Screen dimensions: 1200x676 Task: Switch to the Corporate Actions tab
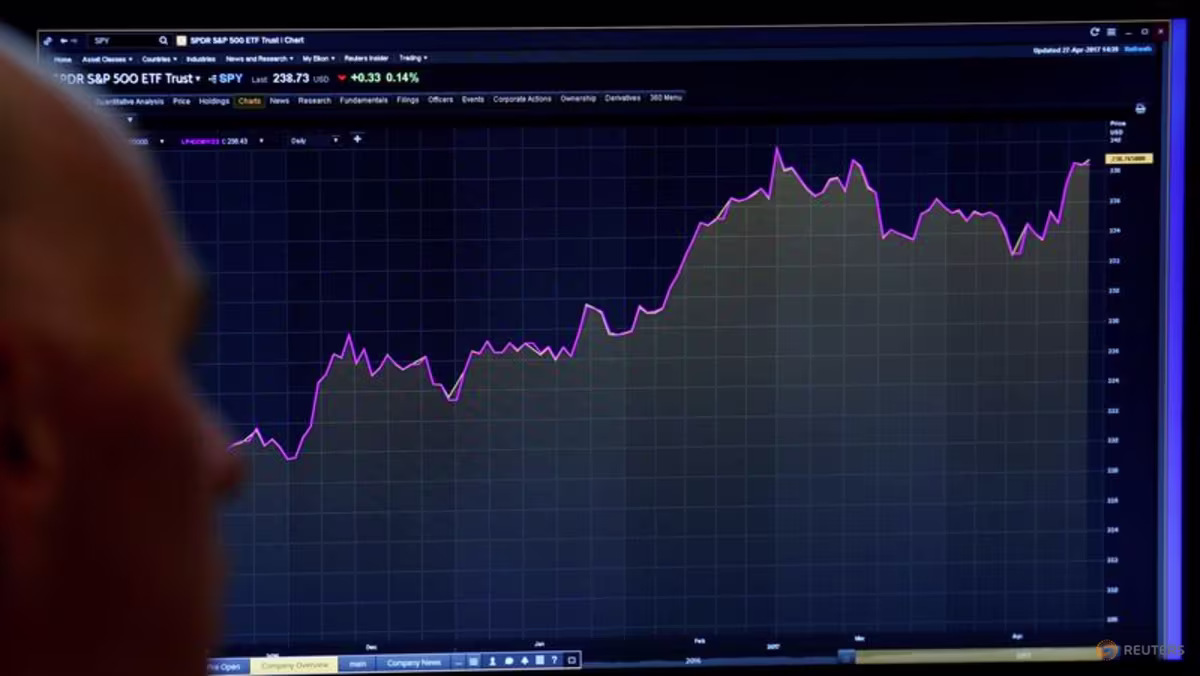click(x=522, y=99)
